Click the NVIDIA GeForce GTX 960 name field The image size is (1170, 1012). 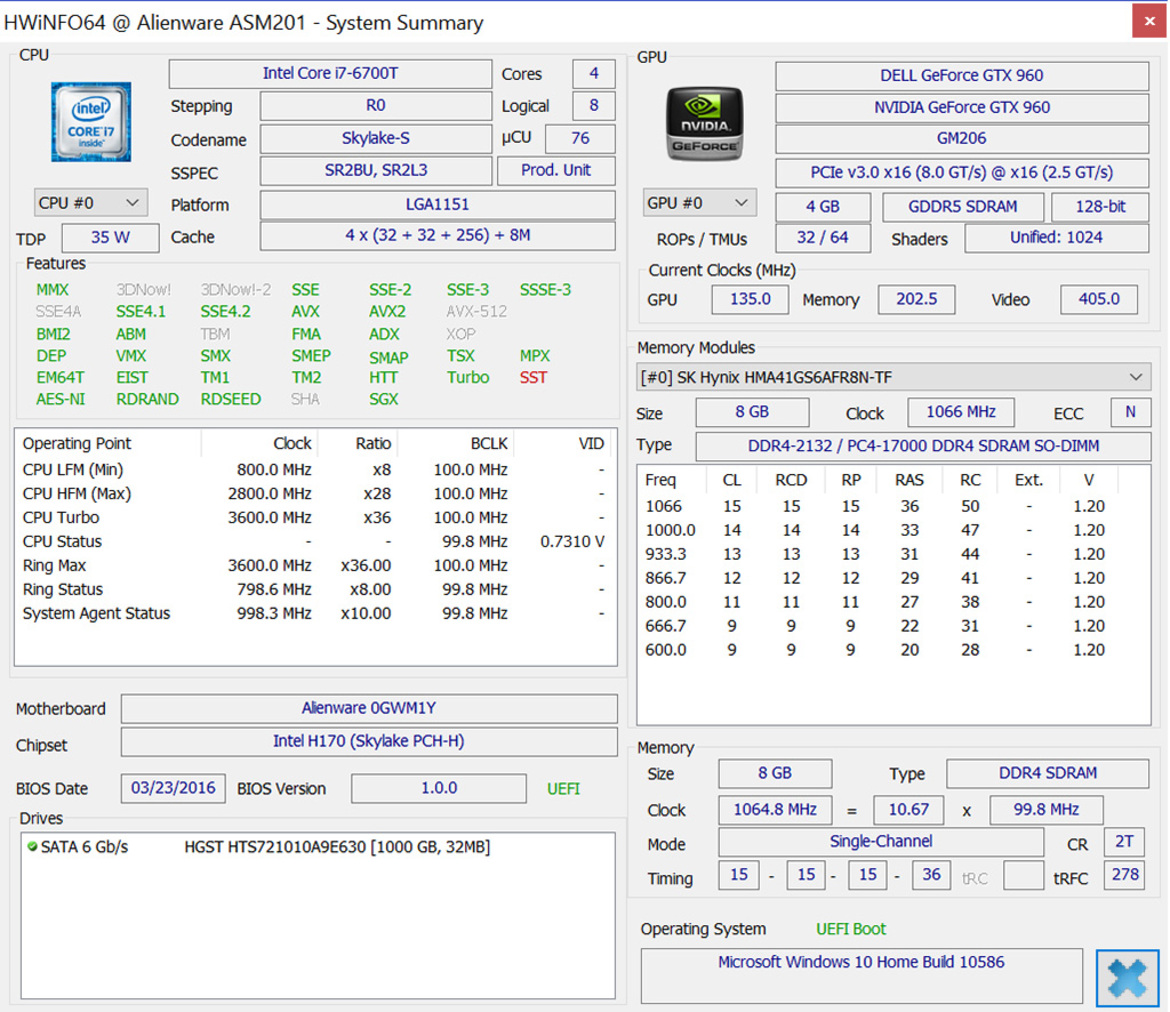(x=962, y=107)
